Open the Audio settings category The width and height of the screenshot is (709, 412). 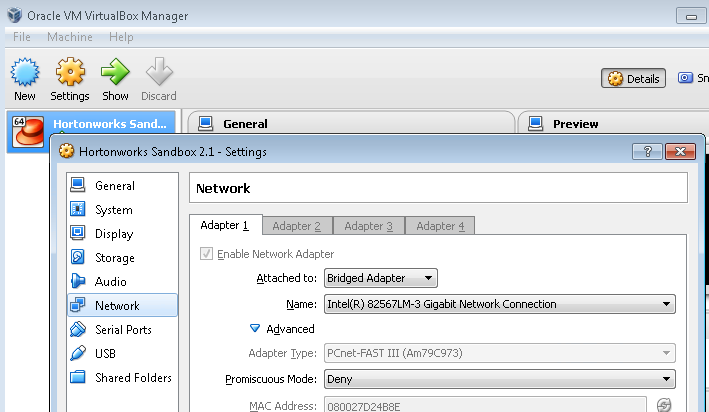[x=122, y=281]
